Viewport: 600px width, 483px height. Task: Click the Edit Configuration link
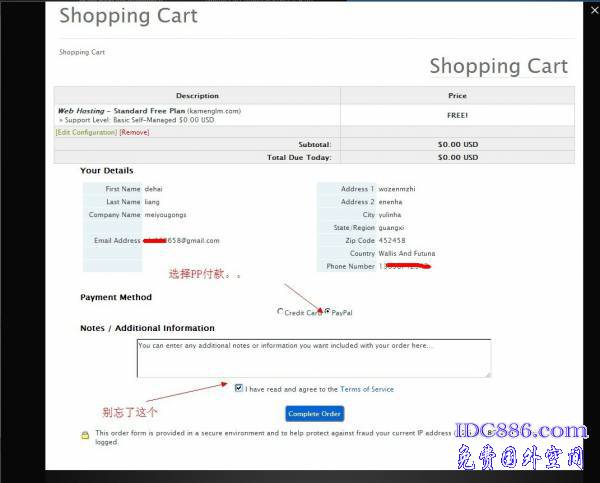[86, 132]
